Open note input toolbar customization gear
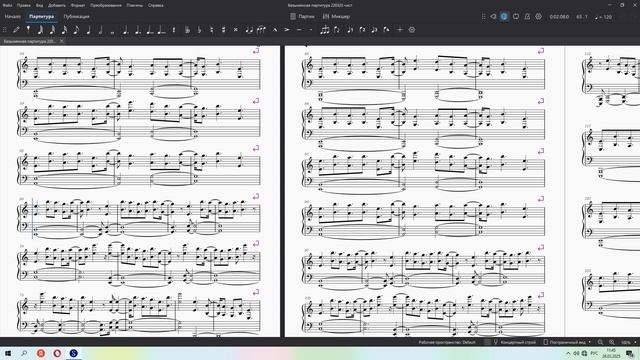 click(x=412, y=29)
